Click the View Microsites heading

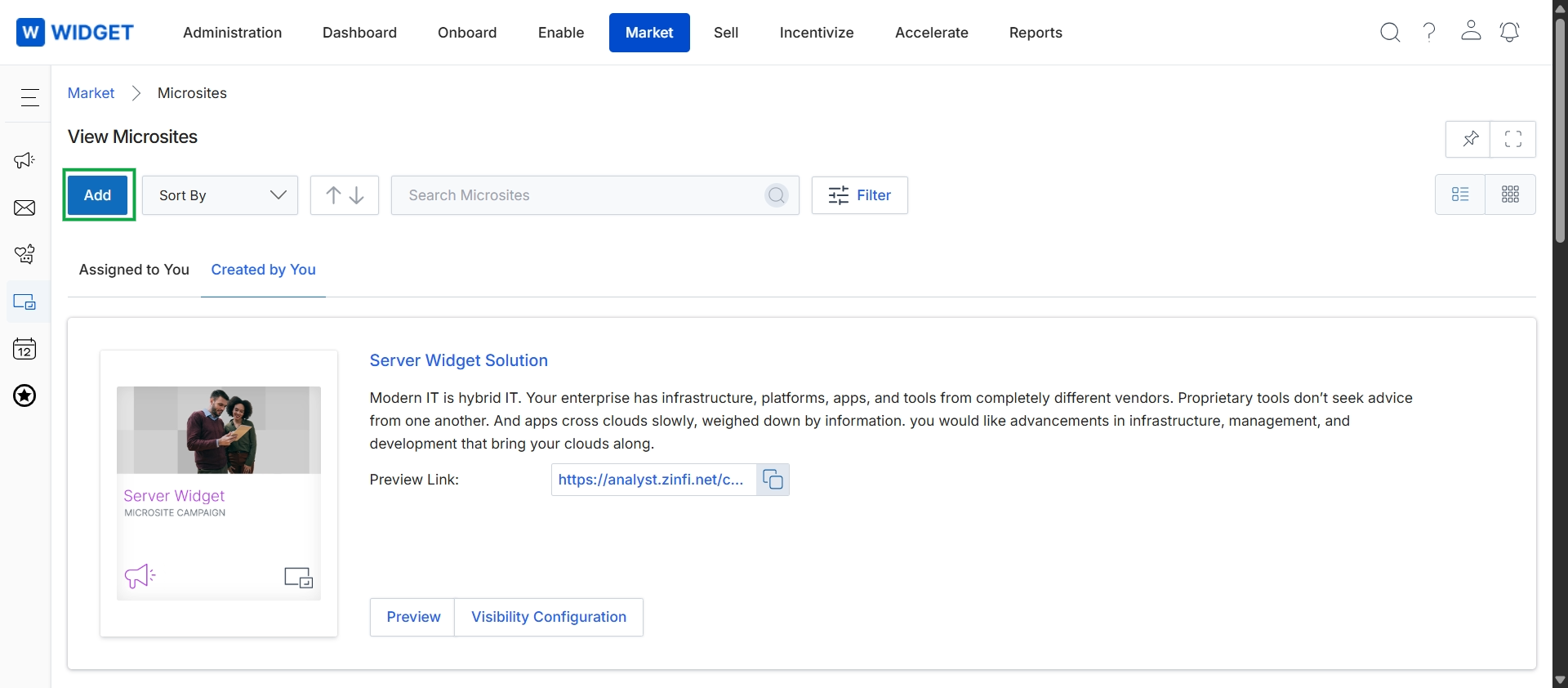click(133, 136)
